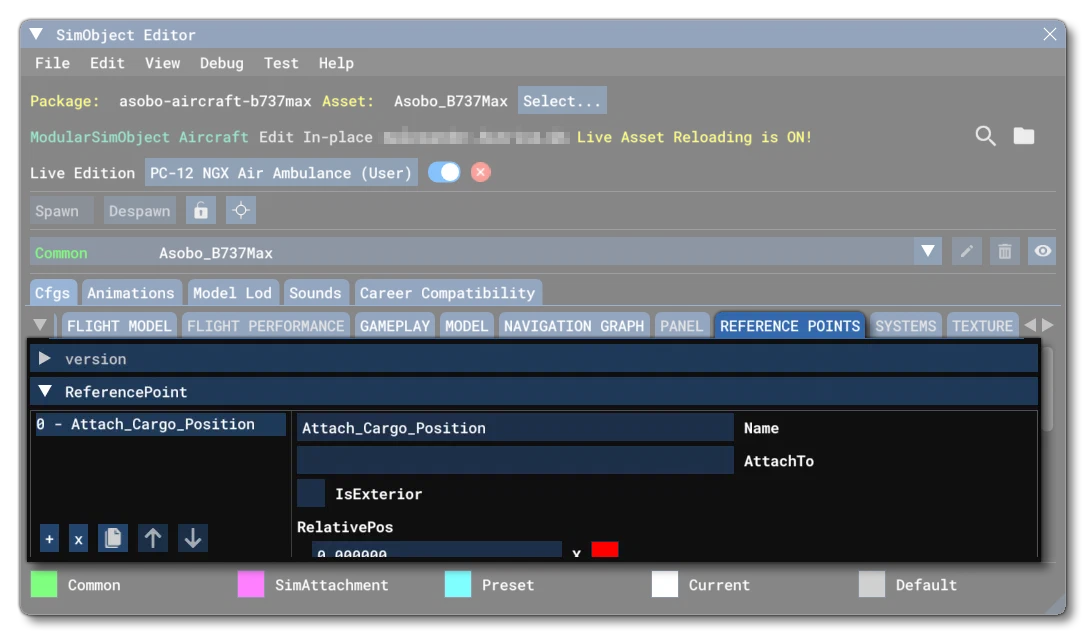
Task: Click the search magnifier icon
Action: tap(986, 136)
